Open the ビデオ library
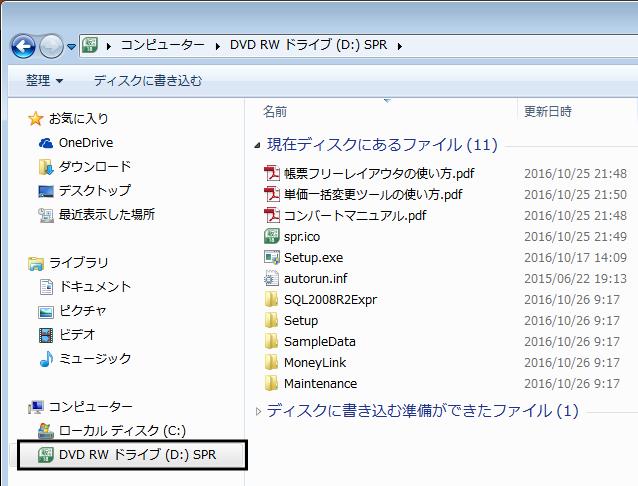Screen dimensions: 638x486 (77, 335)
